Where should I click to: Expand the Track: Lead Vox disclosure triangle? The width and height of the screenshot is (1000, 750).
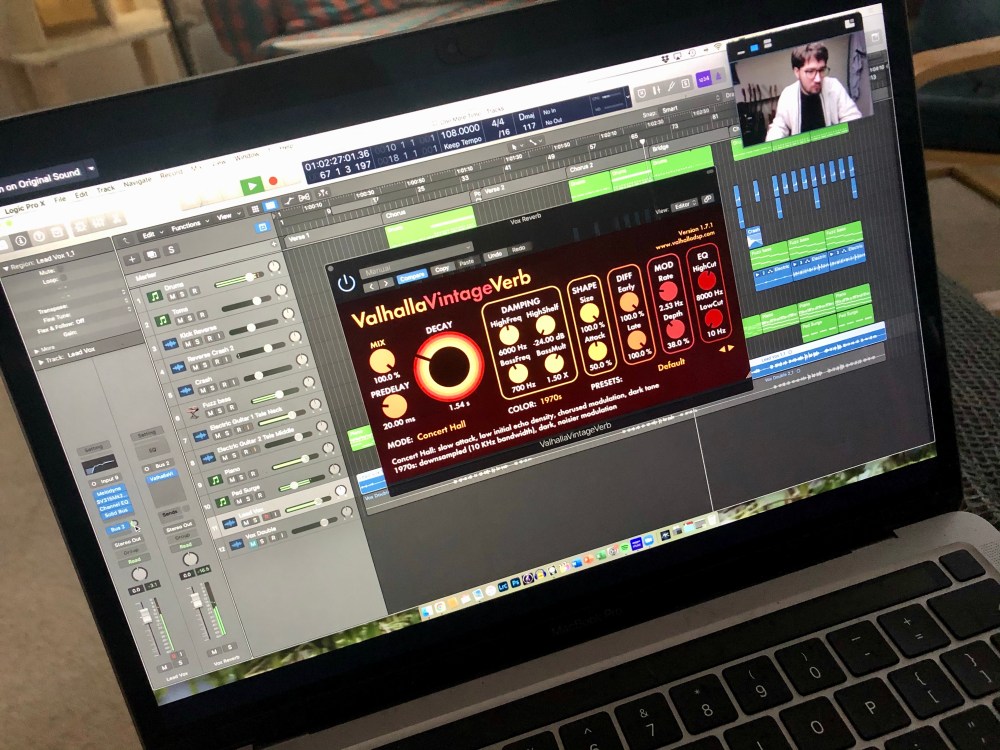(x=42, y=364)
